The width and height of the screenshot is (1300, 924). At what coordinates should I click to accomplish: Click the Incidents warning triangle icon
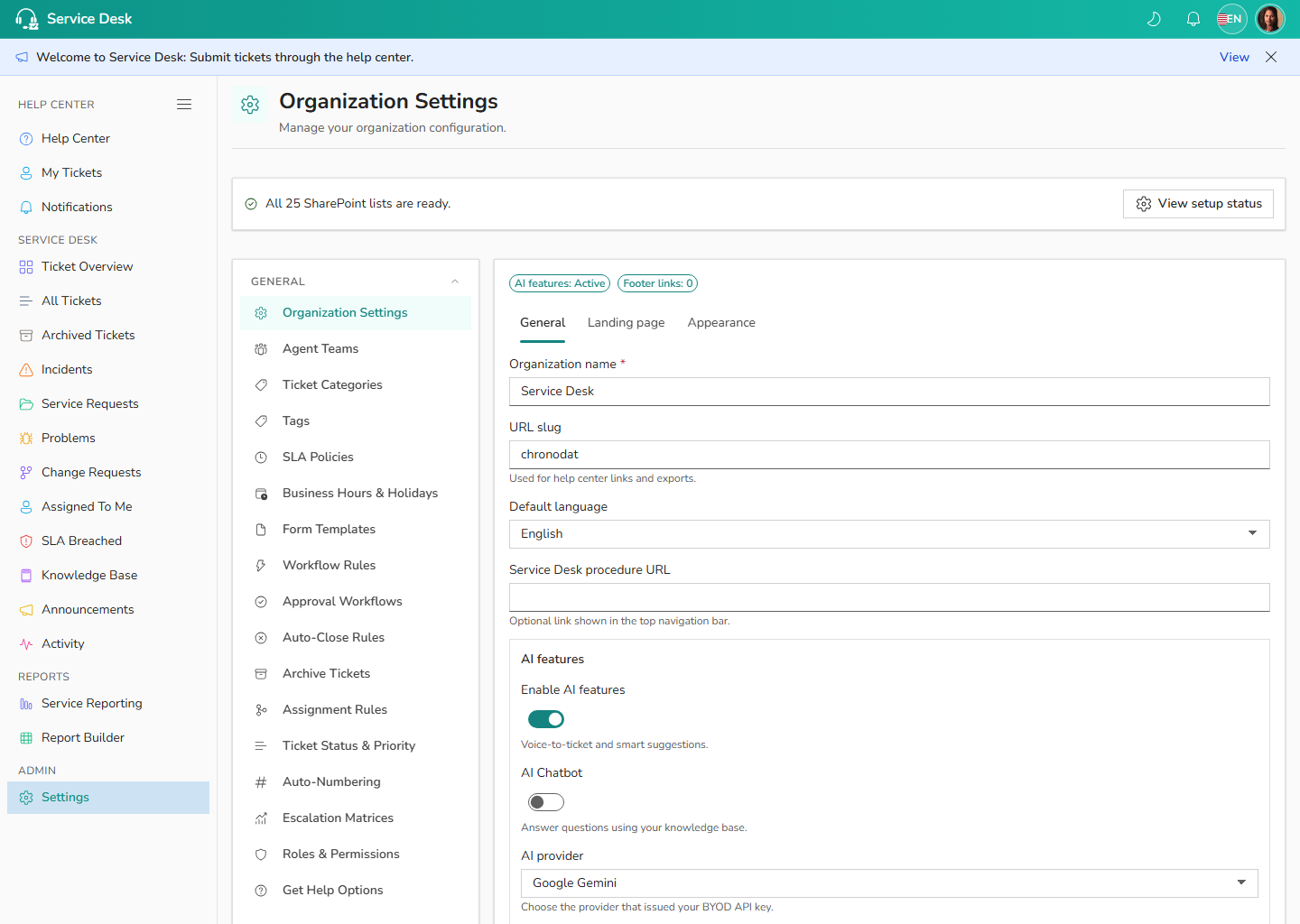click(x=26, y=370)
